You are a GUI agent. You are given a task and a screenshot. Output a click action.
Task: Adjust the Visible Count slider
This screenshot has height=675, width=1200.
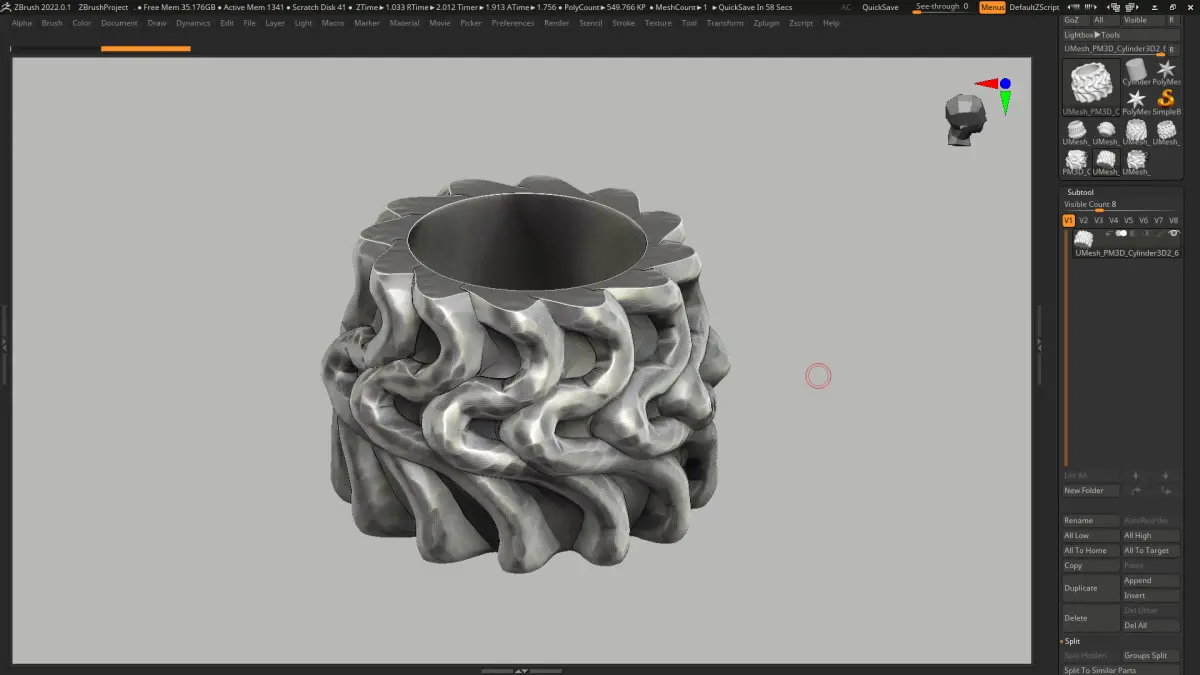[x=1120, y=205]
